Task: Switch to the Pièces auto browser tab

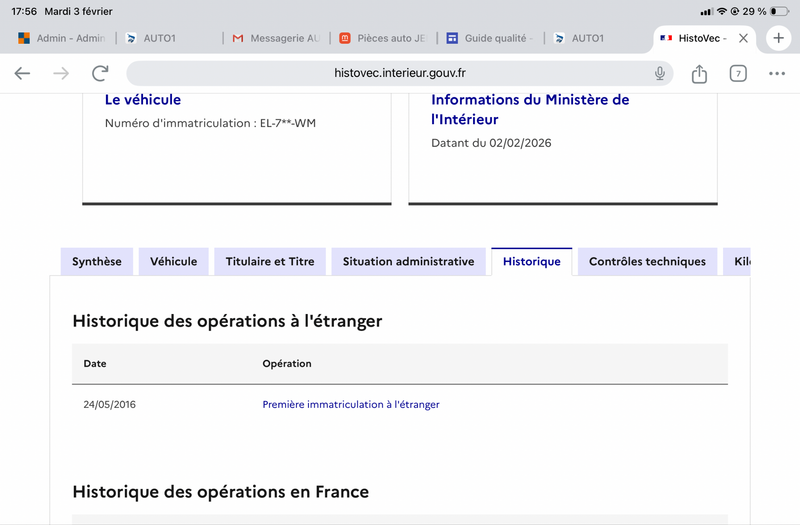Action: [382, 38]
